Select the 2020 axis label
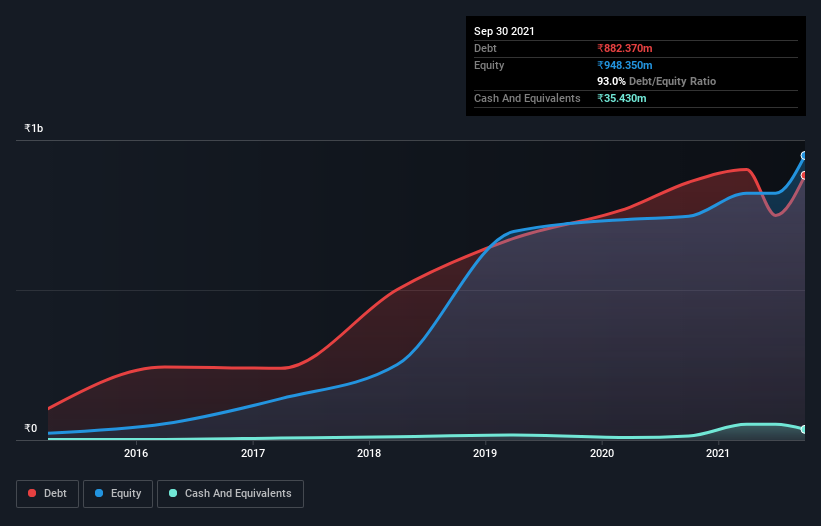This screenshot has width=821, height=526. tap(602, 453)
